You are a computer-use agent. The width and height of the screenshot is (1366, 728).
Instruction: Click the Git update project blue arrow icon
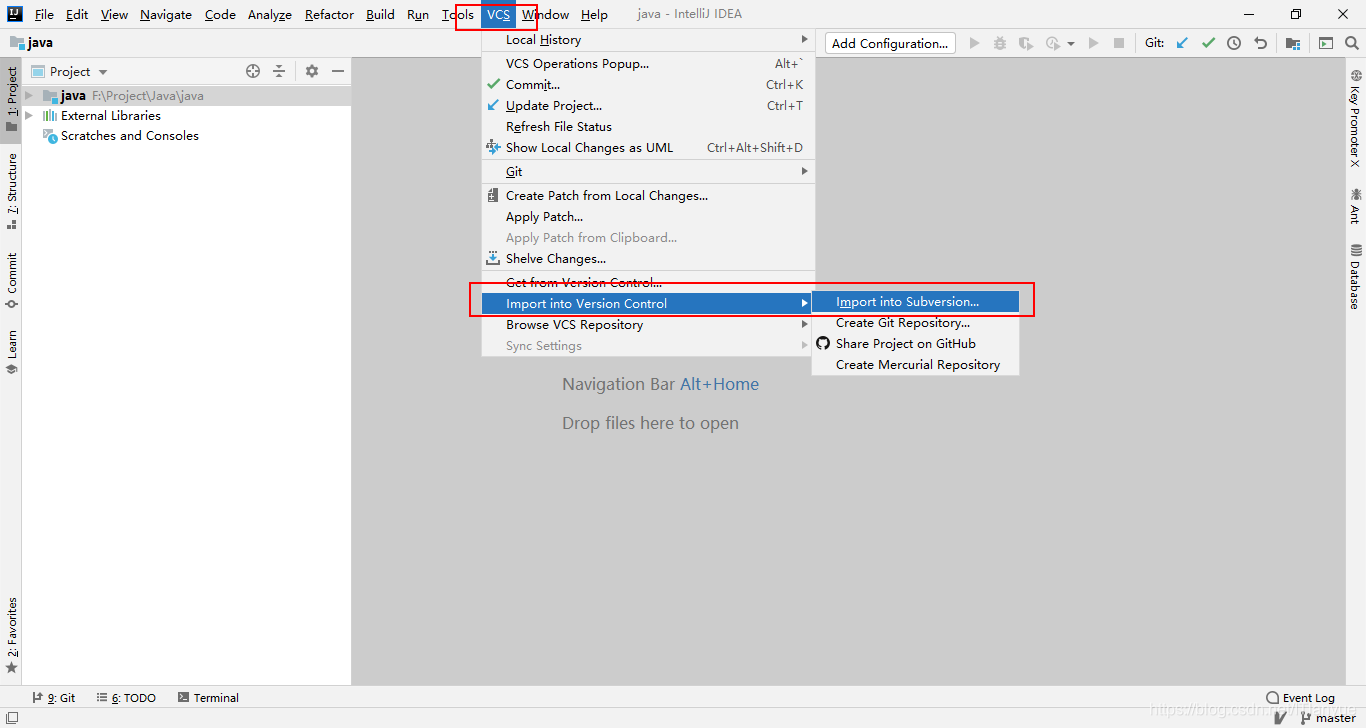pos(1182,43)
